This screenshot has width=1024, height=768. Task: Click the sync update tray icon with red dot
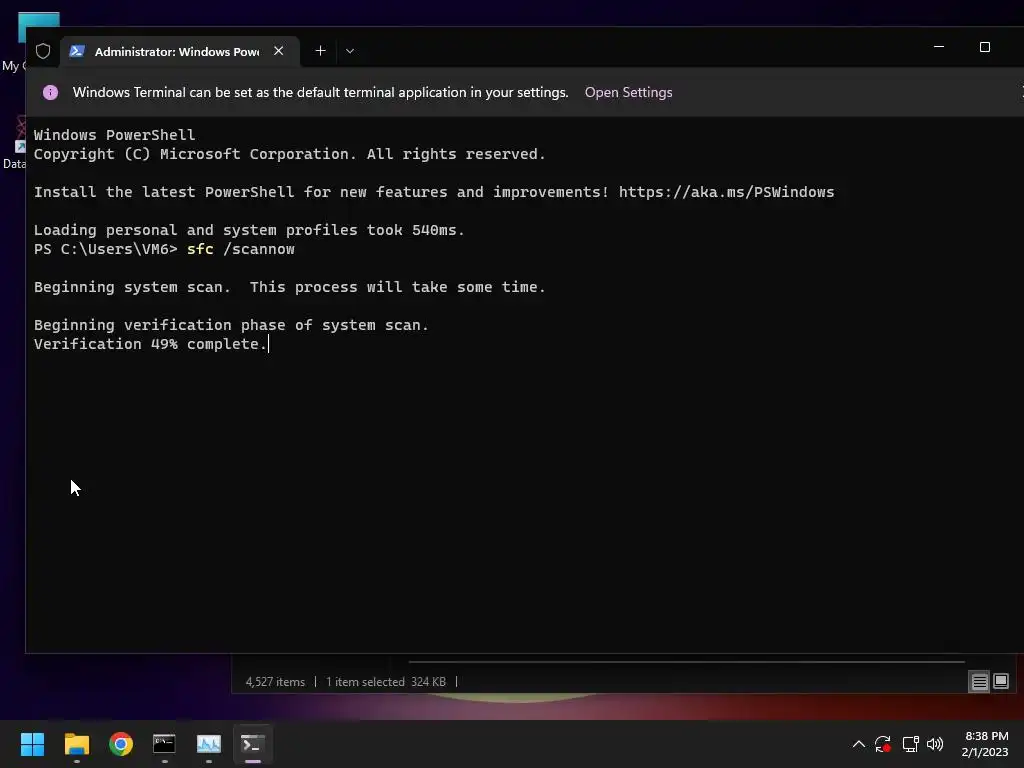[883, 744]
